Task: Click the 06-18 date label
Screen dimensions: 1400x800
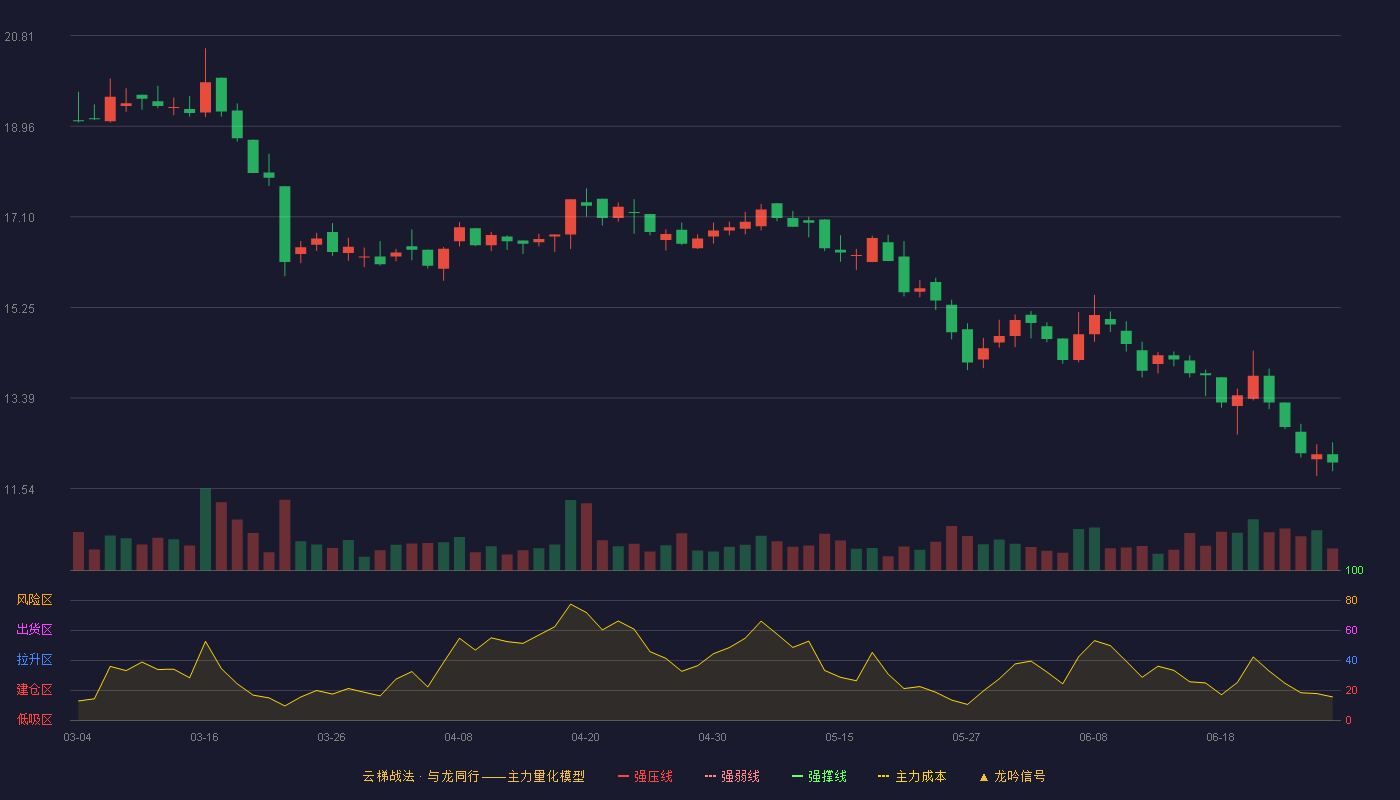Action: point(1220,737)
